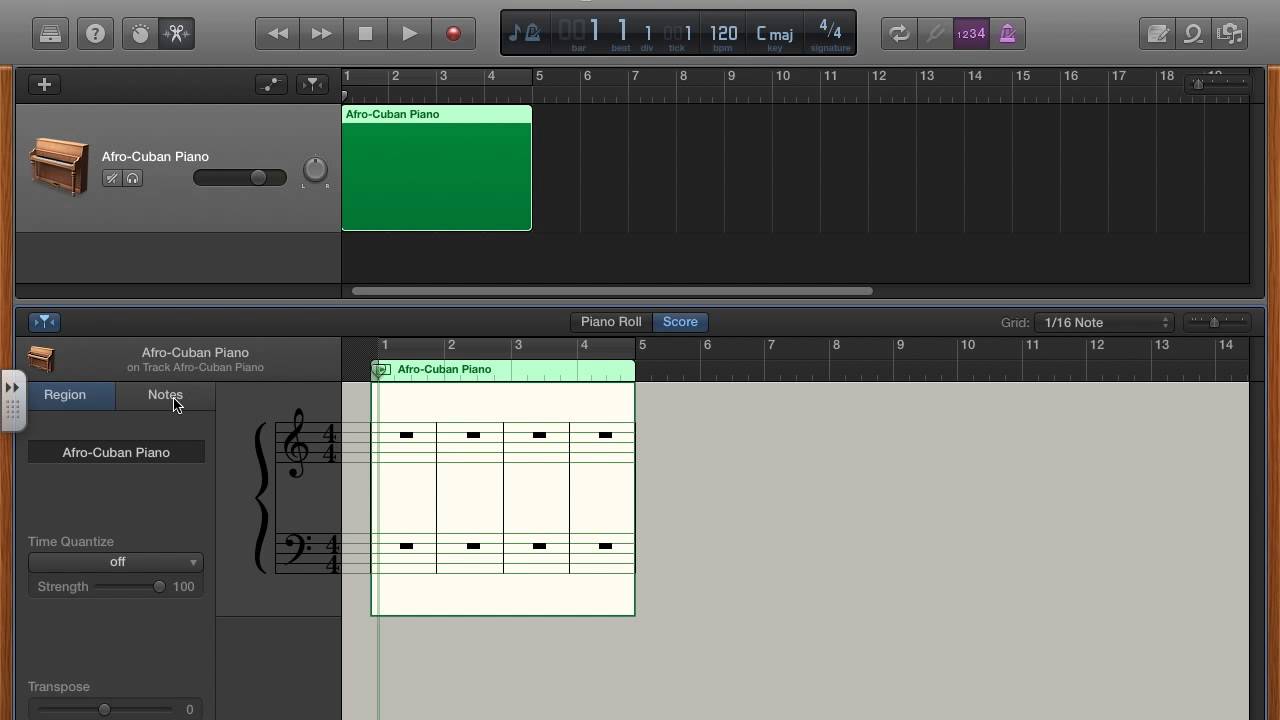
Task: Solo the Afro-Cuban Piano track
Action: pos(133,178)
